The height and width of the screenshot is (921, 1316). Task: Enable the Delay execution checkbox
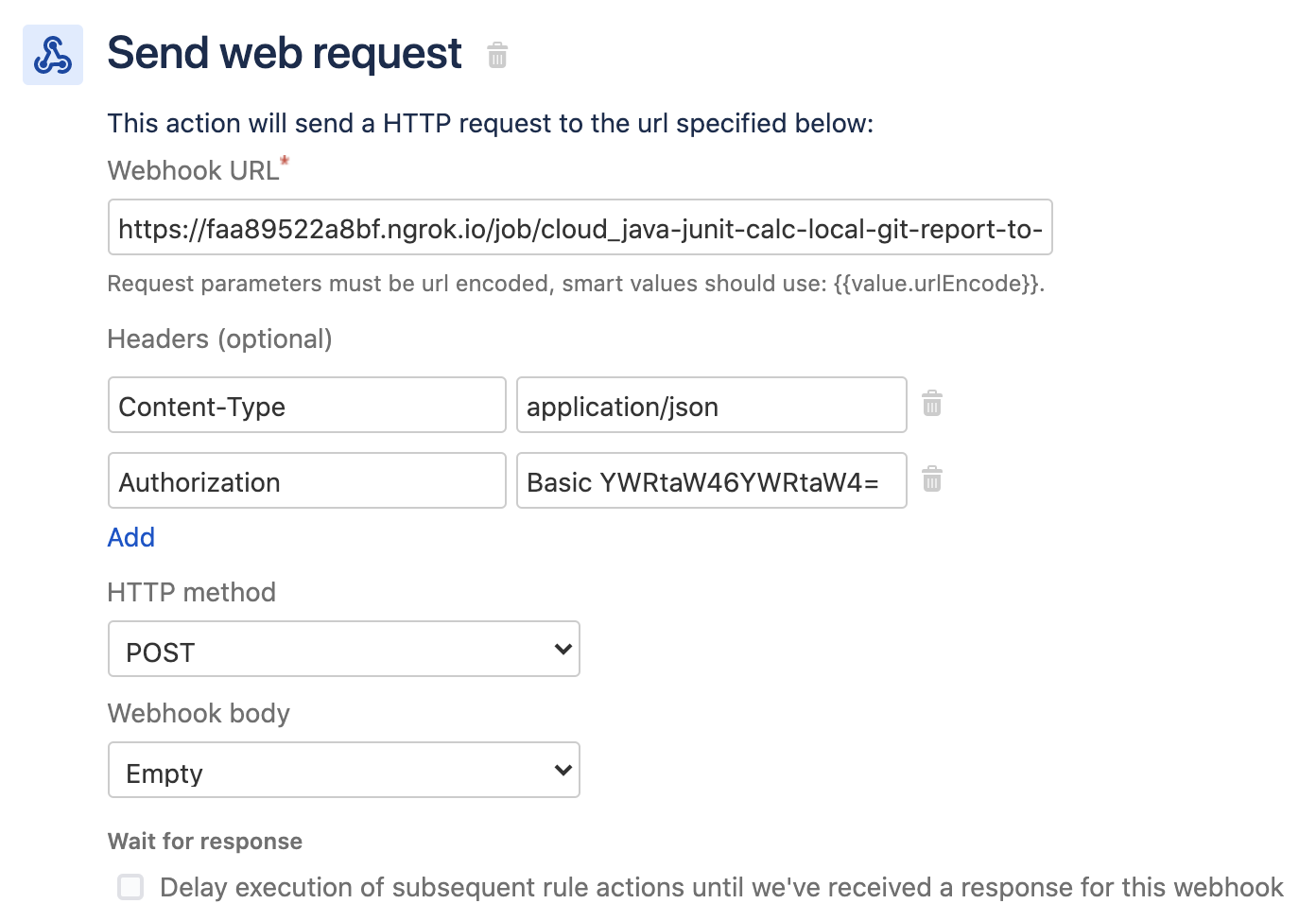click(x=130, y=887)
